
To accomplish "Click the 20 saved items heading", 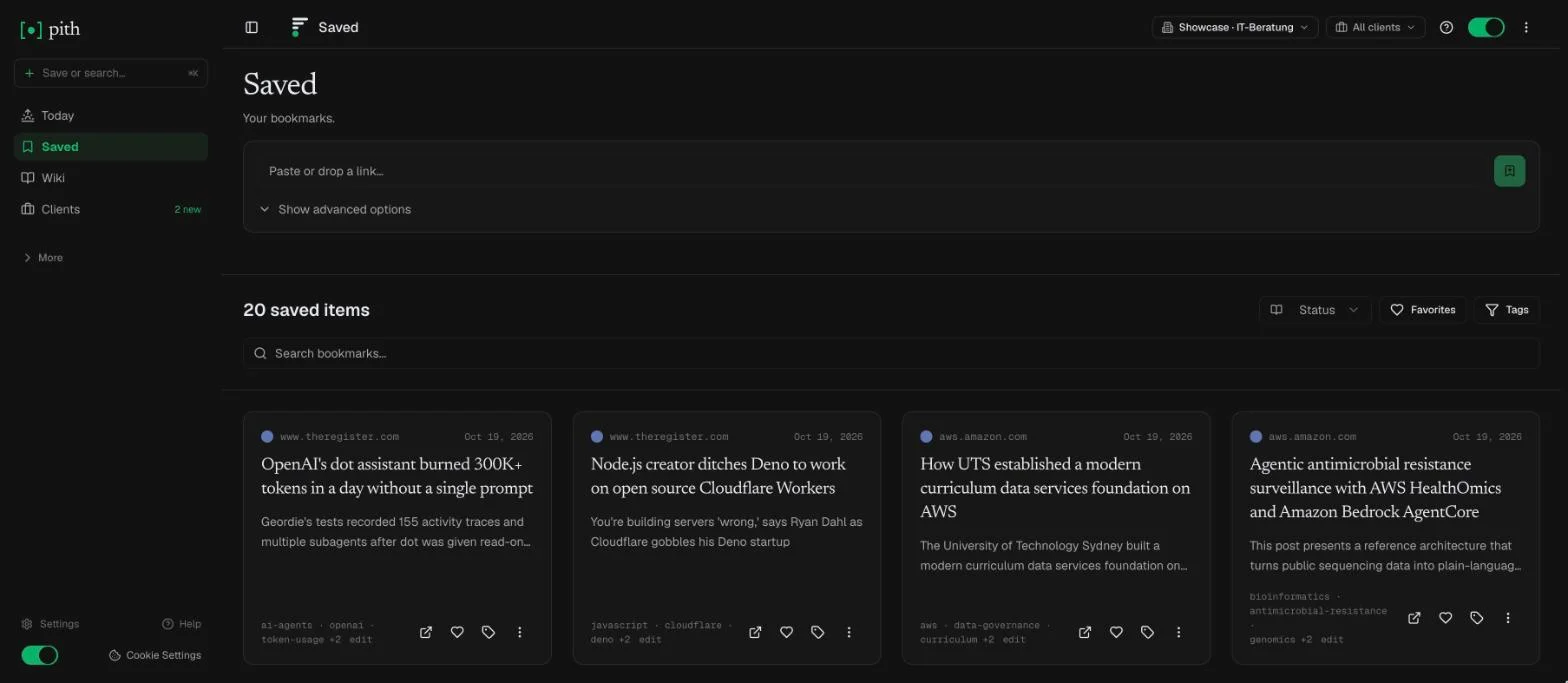I will 306,310.
